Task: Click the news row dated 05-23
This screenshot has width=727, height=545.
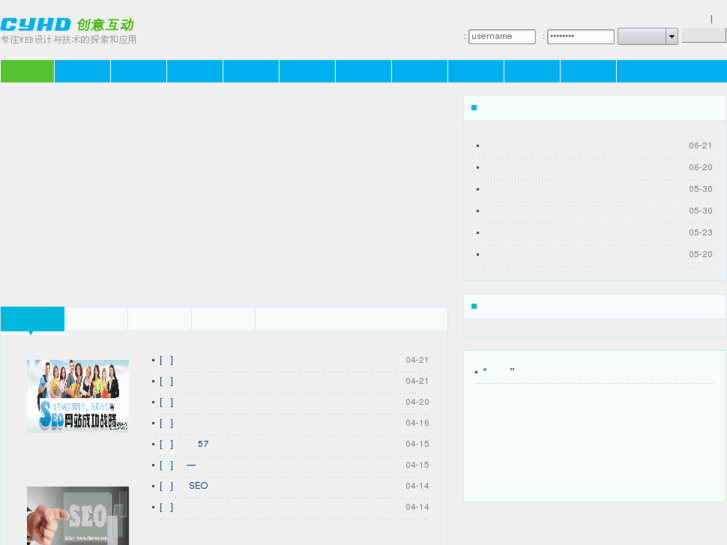Action: (594, 233)
